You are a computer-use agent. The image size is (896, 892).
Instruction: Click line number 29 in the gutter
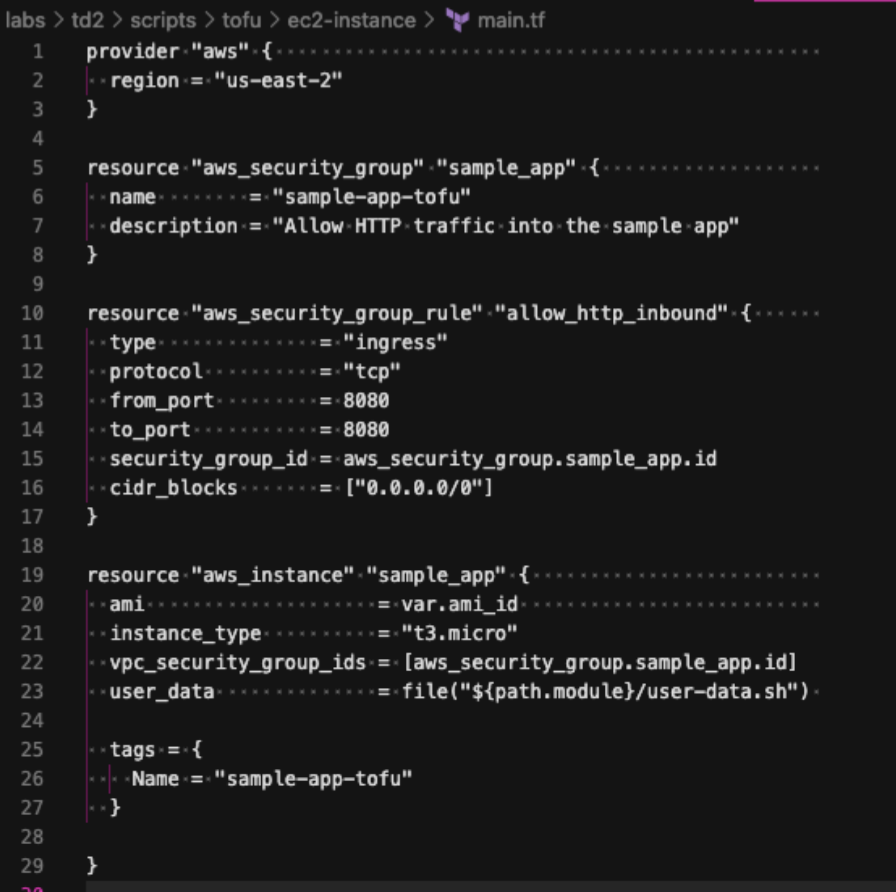32,864
